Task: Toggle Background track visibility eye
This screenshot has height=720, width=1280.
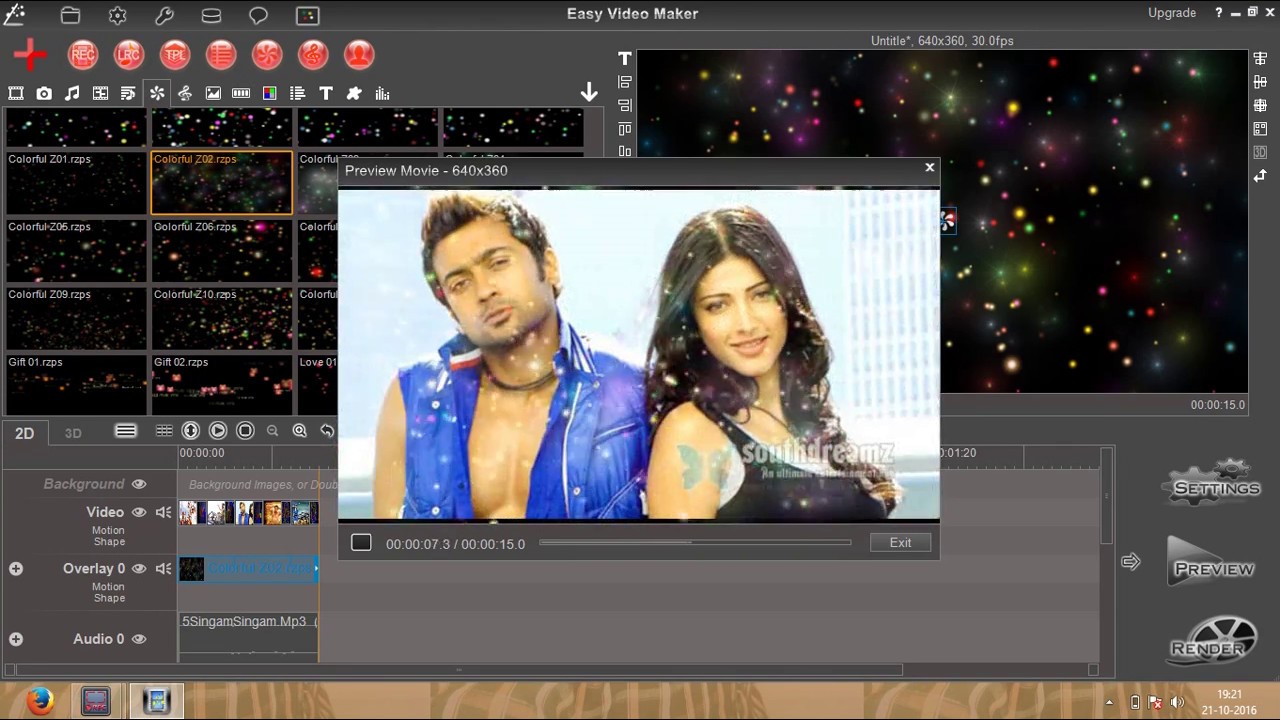Action: (x=139, y=484)
